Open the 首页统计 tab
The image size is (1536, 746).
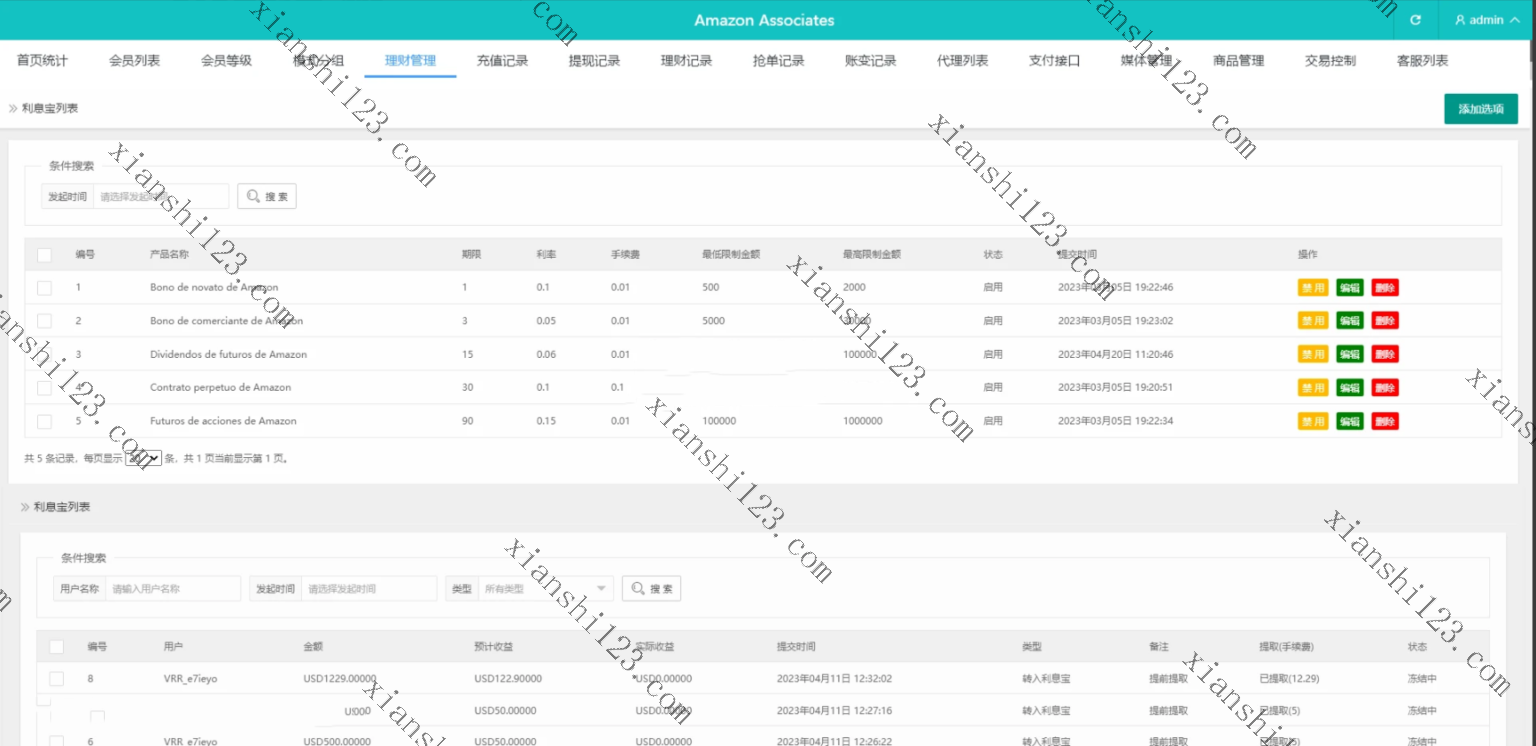[42, 61]
